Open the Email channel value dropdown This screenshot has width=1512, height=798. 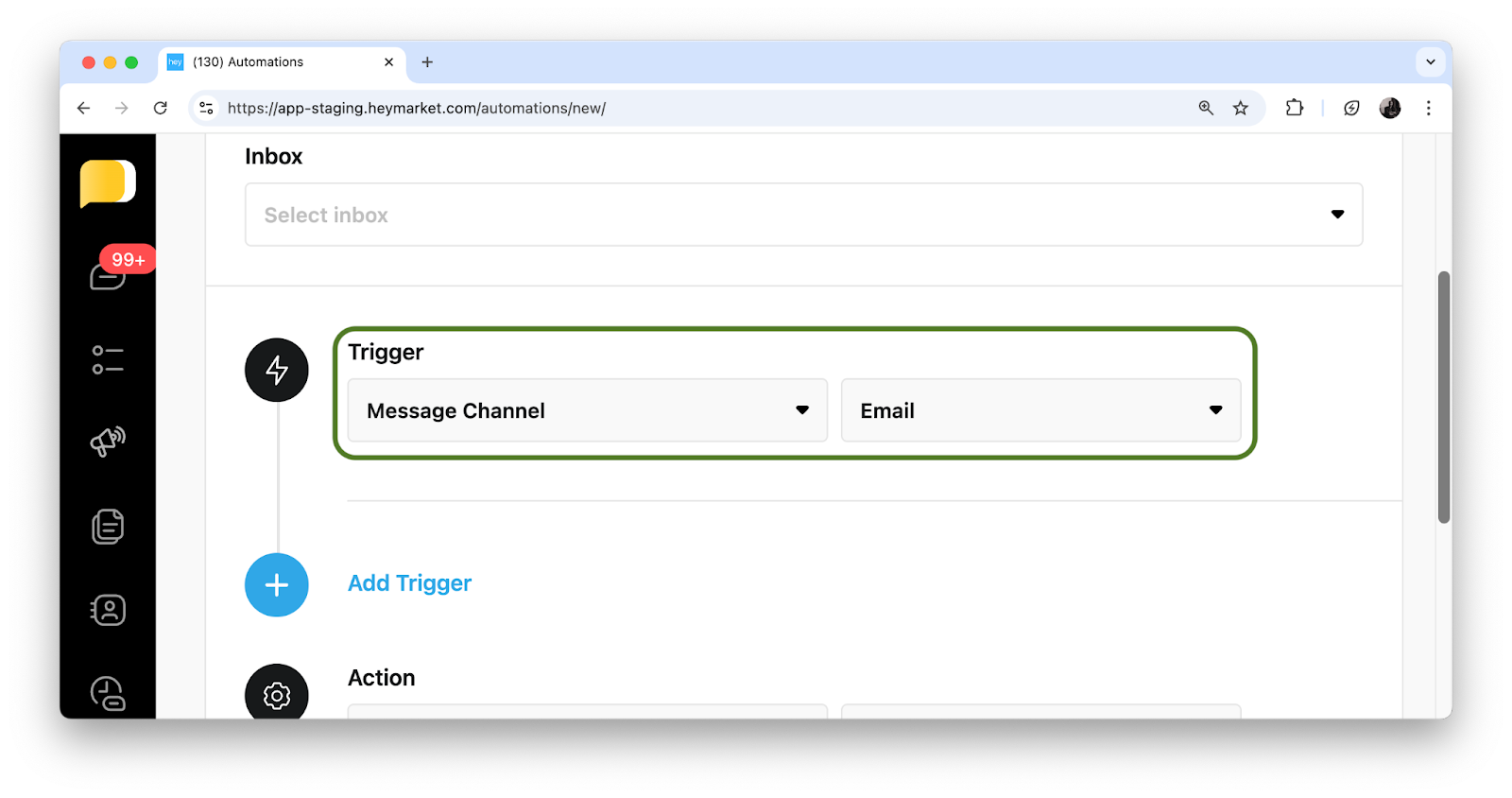pos(1040,410)
